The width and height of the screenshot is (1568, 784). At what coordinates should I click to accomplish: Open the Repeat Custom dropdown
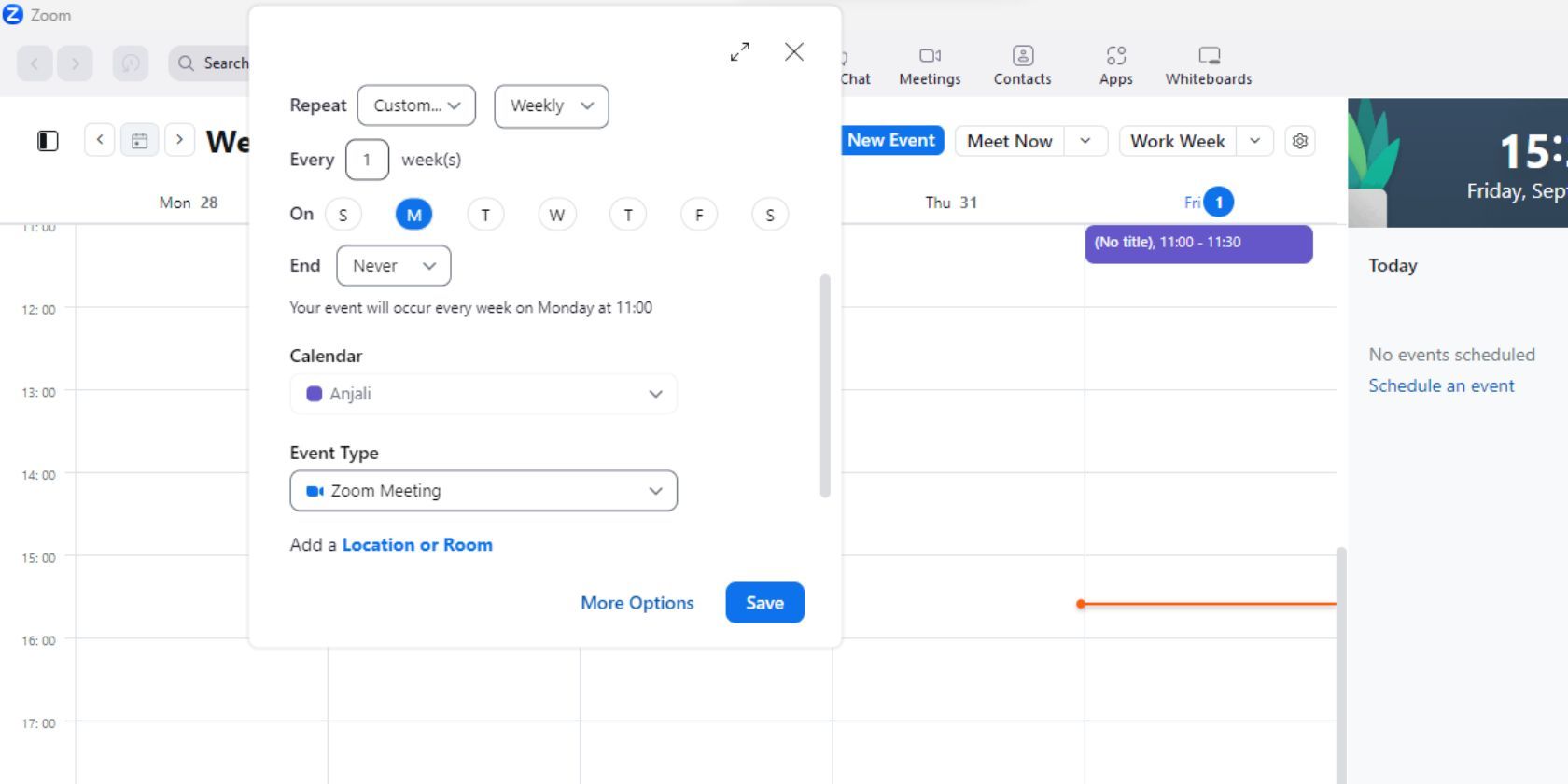[x=416, y=105]
